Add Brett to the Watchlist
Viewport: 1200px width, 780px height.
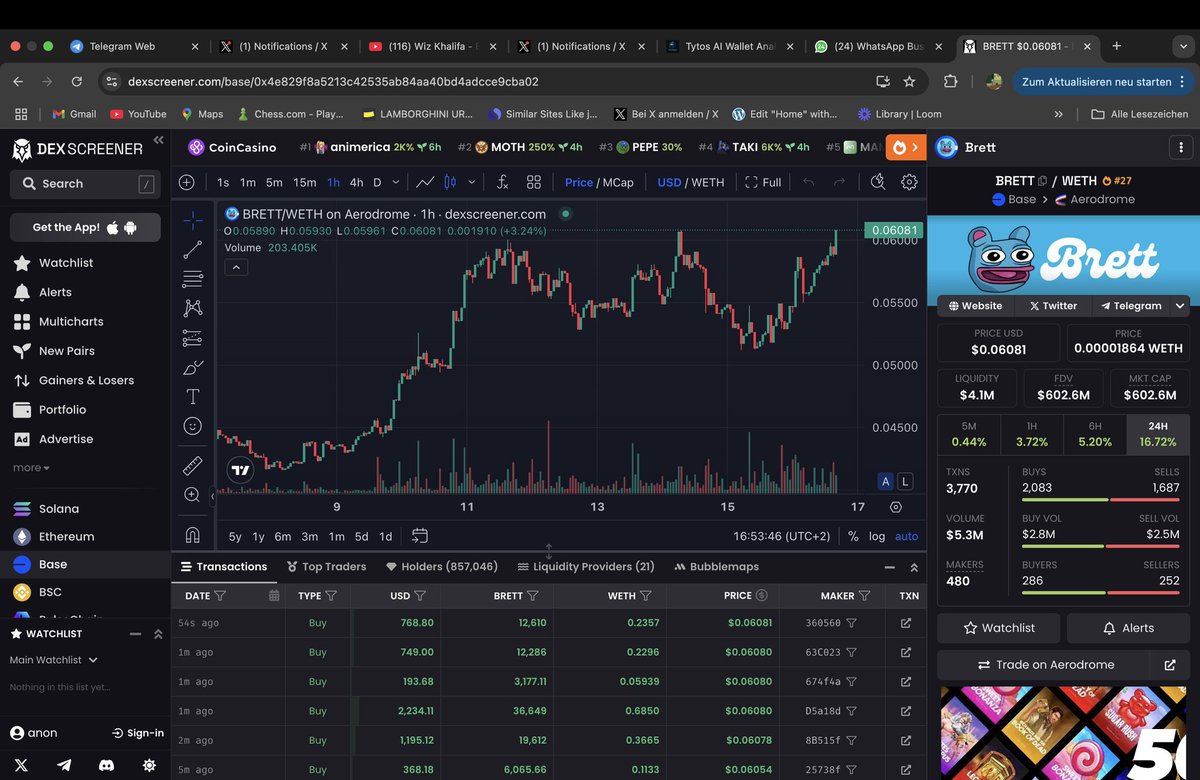tap(999, 628)
